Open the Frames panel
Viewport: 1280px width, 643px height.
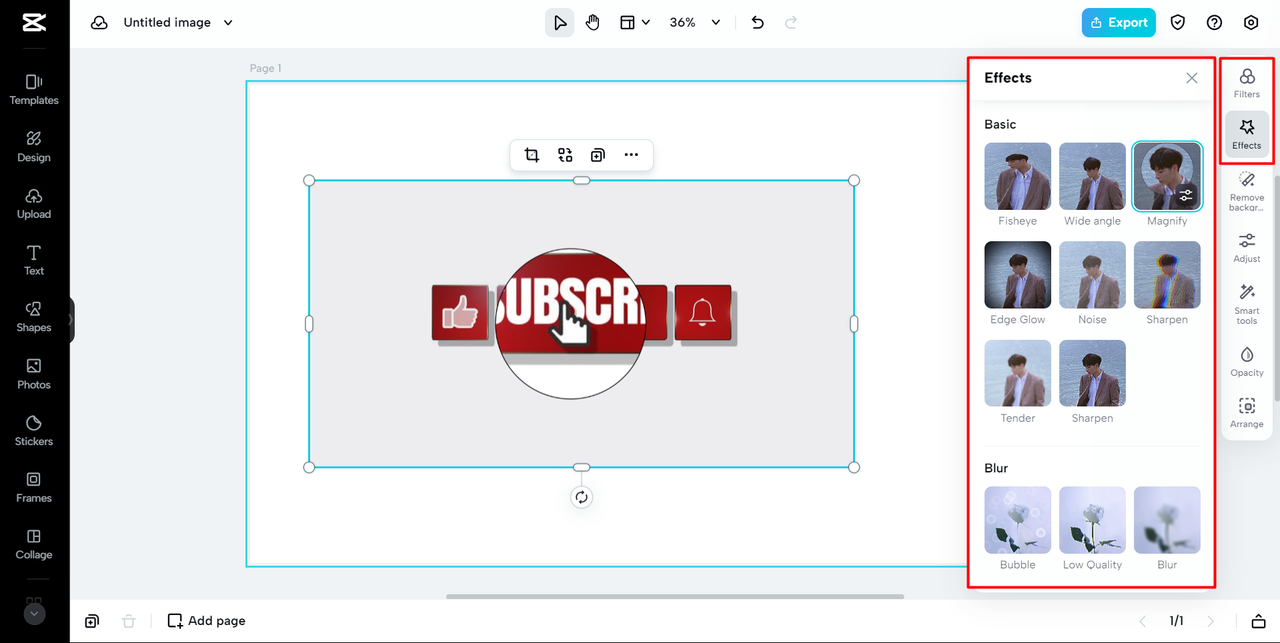[34, 487]
